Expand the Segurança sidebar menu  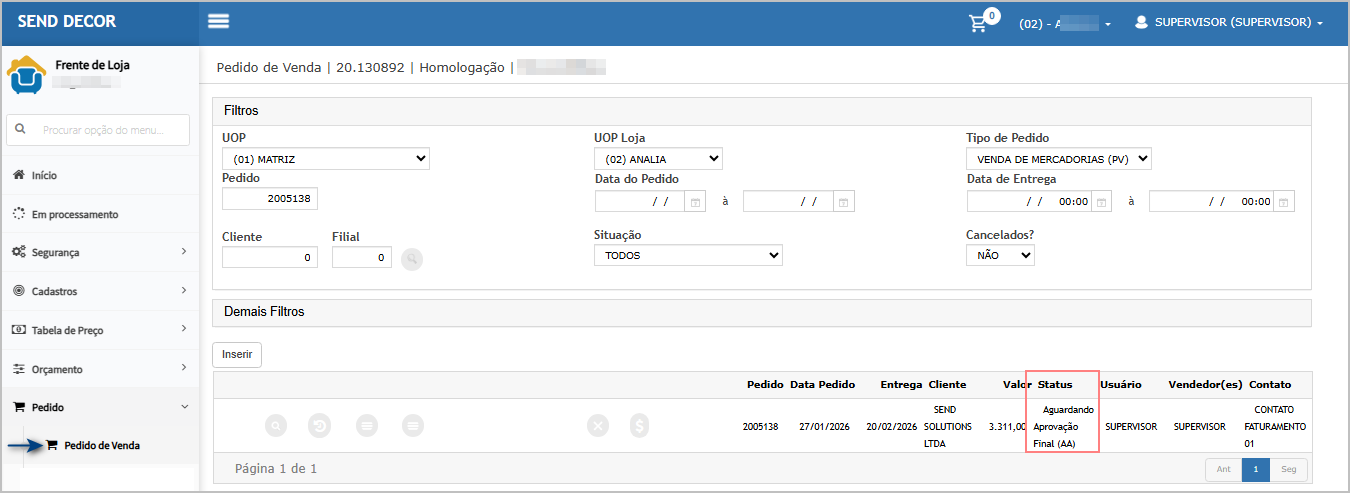click(99, 253)
